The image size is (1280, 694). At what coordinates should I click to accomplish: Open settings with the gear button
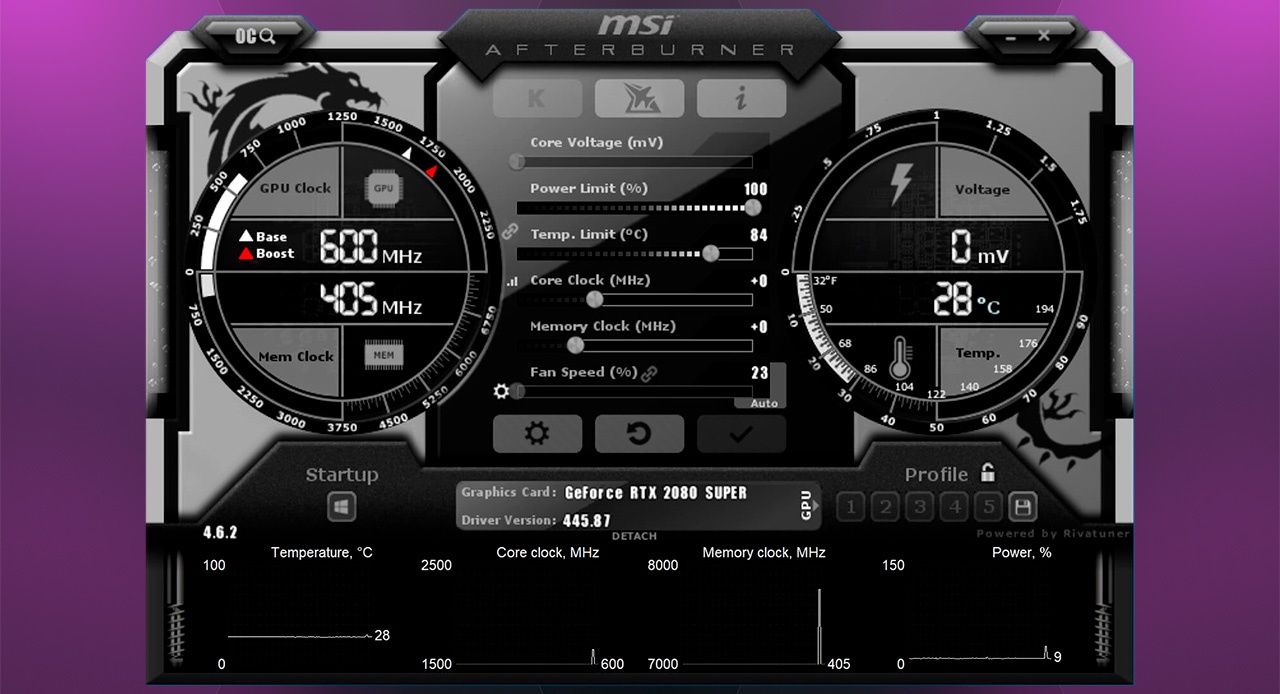click(x=537, y=434)
